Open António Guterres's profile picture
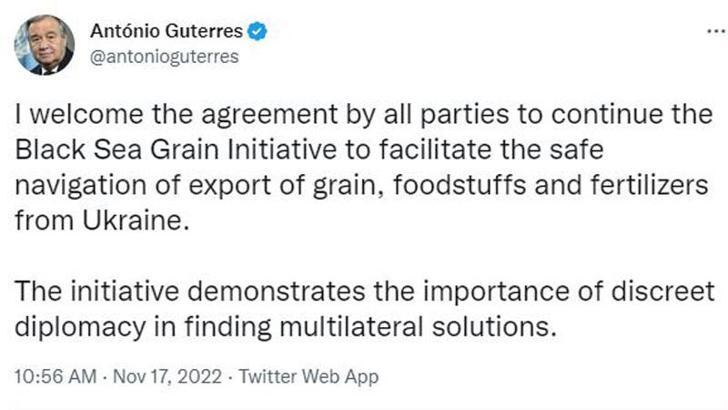Image resolution: width=728 pixels, height=410 pixels. [x=44, y=44]
